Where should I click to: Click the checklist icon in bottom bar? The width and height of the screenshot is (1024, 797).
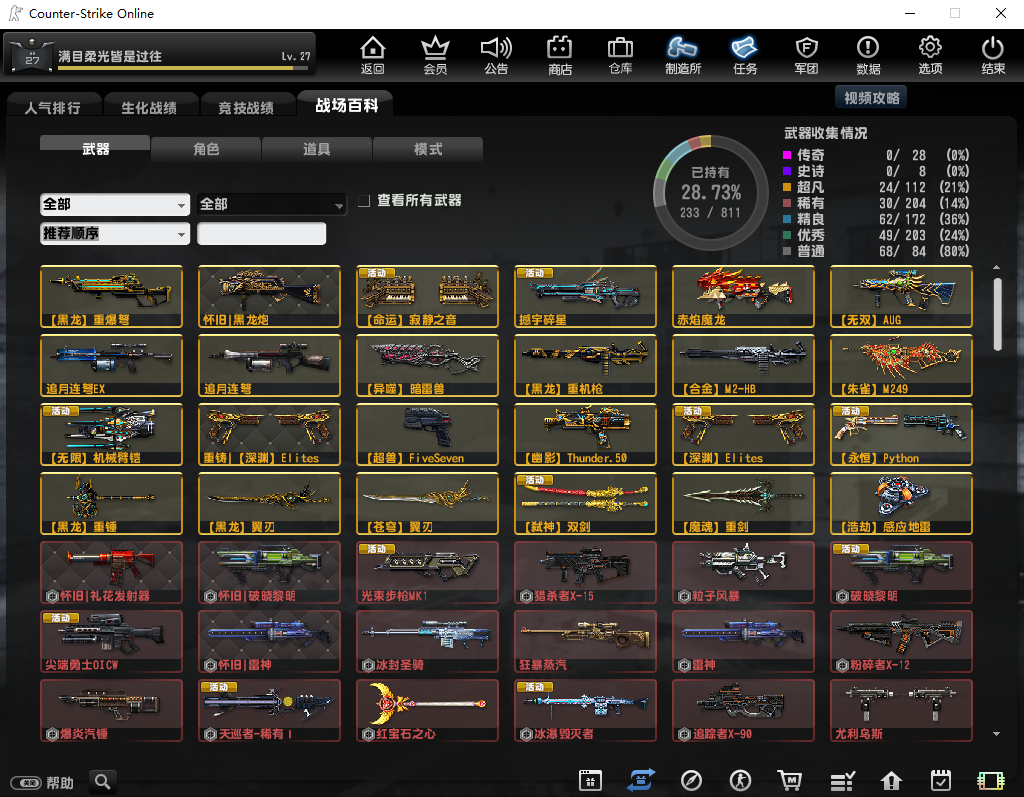pyautogui.click(x=842, y=781)
